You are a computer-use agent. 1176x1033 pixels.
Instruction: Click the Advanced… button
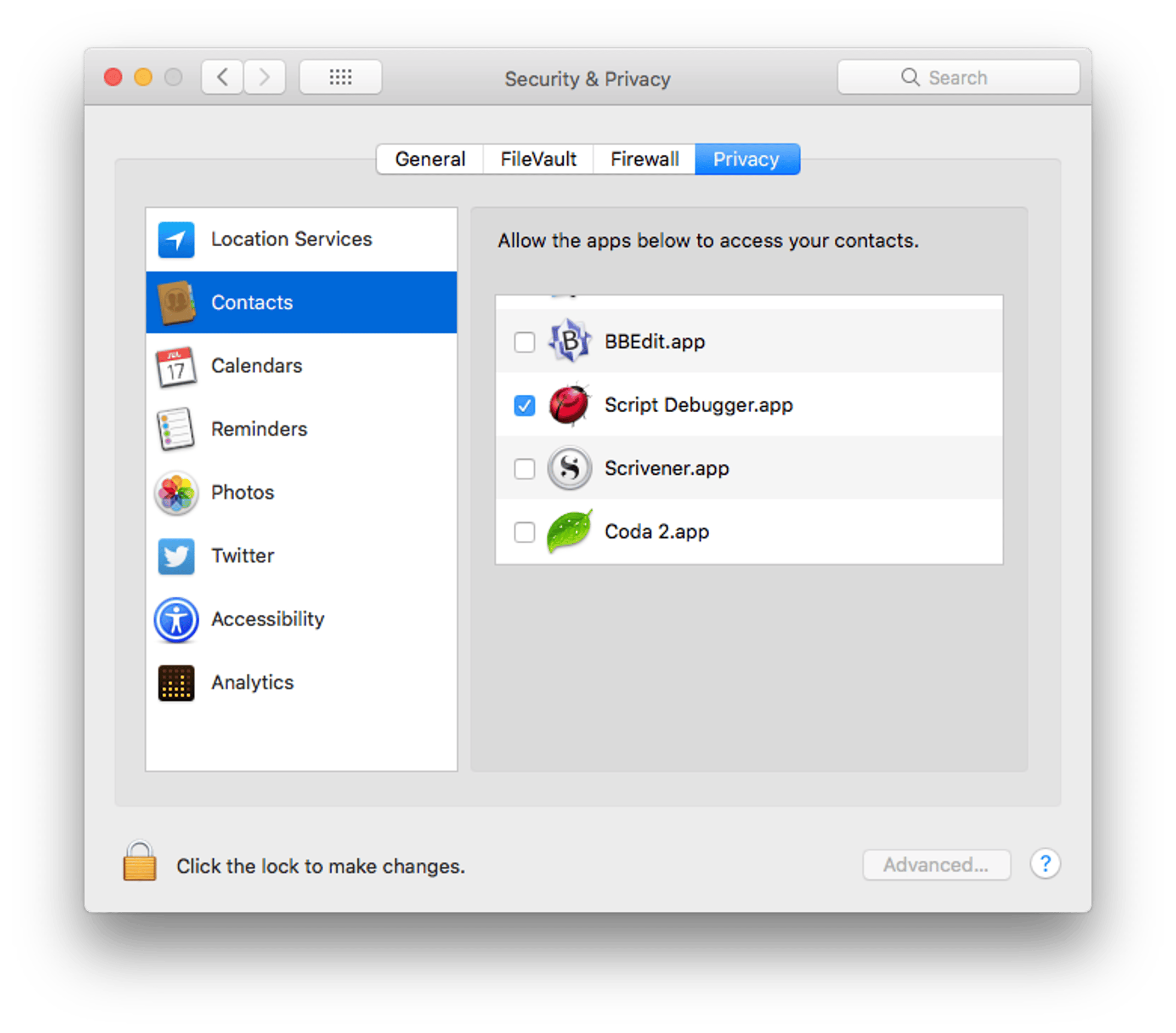click(x=936, y=865)
